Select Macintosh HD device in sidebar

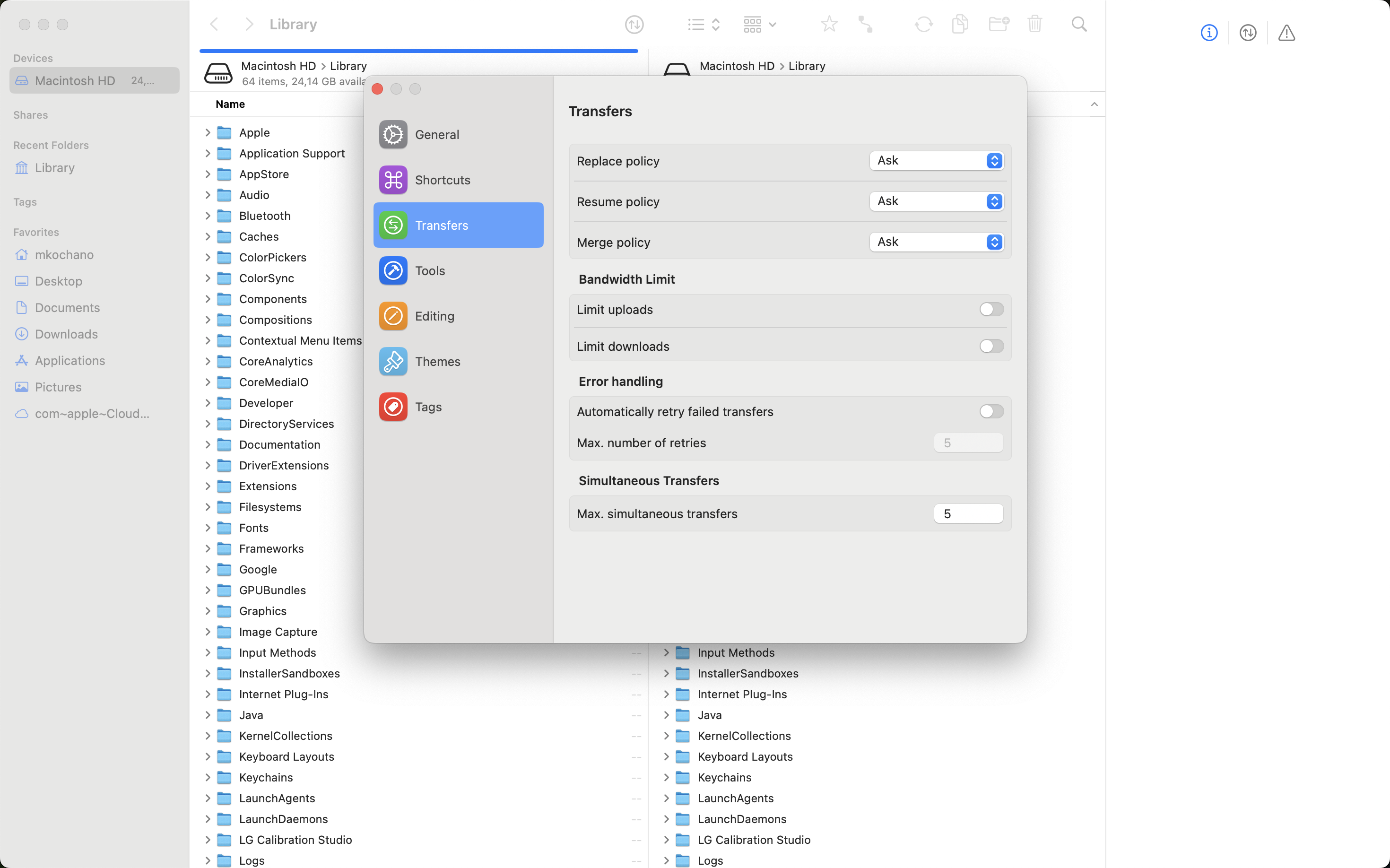[x=75, y=80]
